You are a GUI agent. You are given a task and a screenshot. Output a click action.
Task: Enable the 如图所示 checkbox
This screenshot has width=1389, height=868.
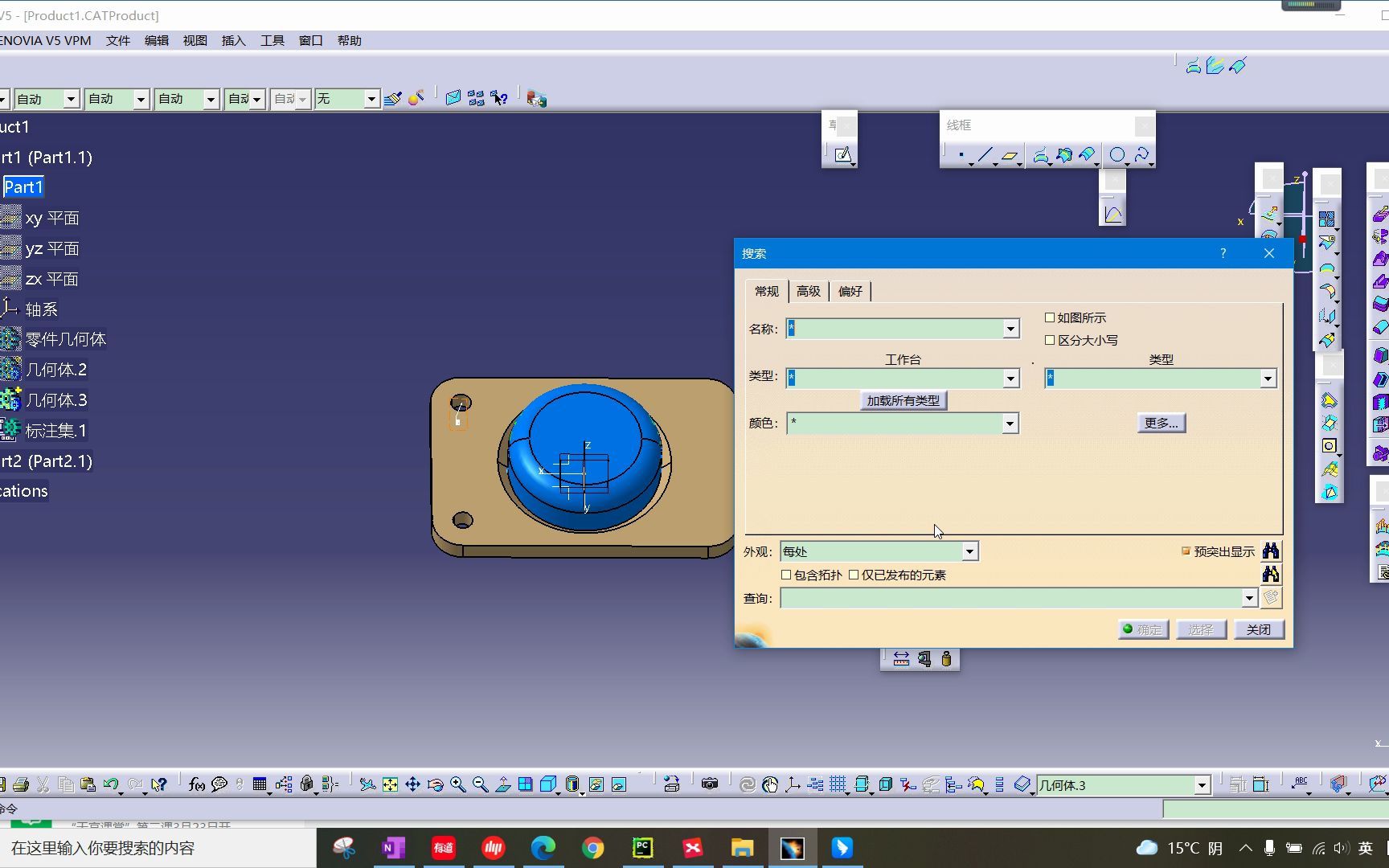point(1049,317)
